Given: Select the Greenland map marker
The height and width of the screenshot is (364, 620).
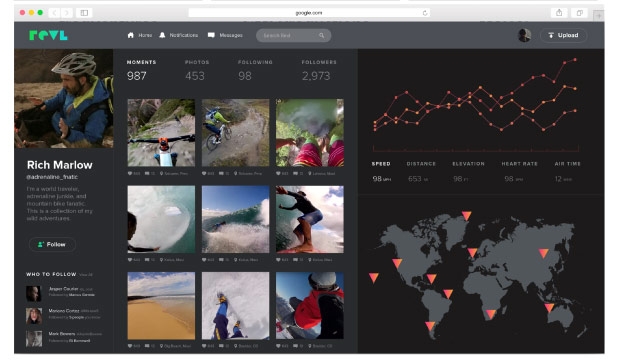Looking at the screenshot, I should (467, 216).
